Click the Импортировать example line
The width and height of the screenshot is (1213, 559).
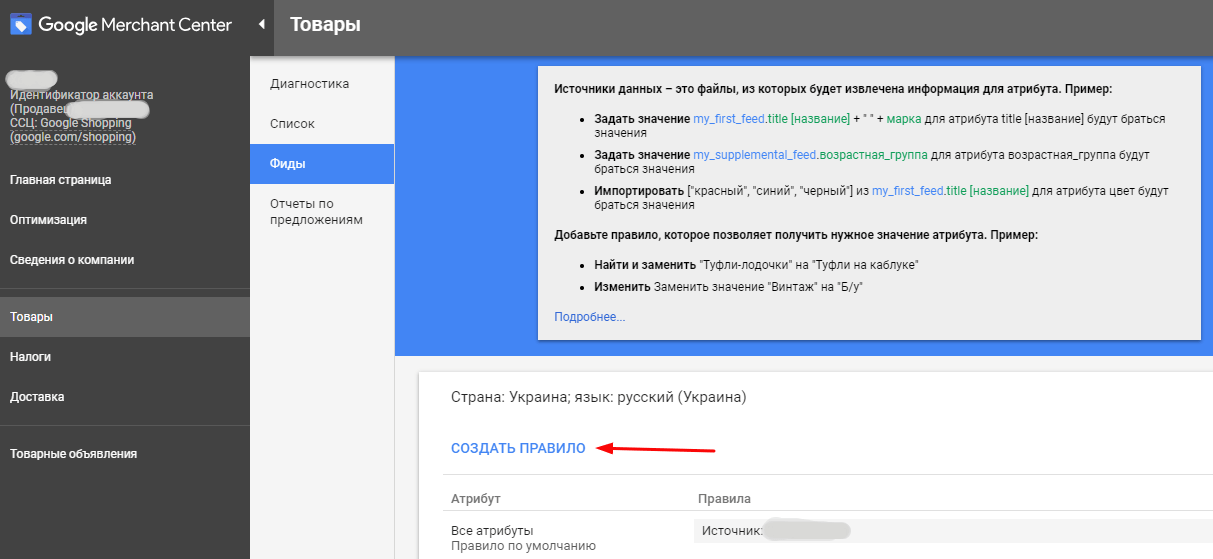pyautogui.click(x=881, y=197)
